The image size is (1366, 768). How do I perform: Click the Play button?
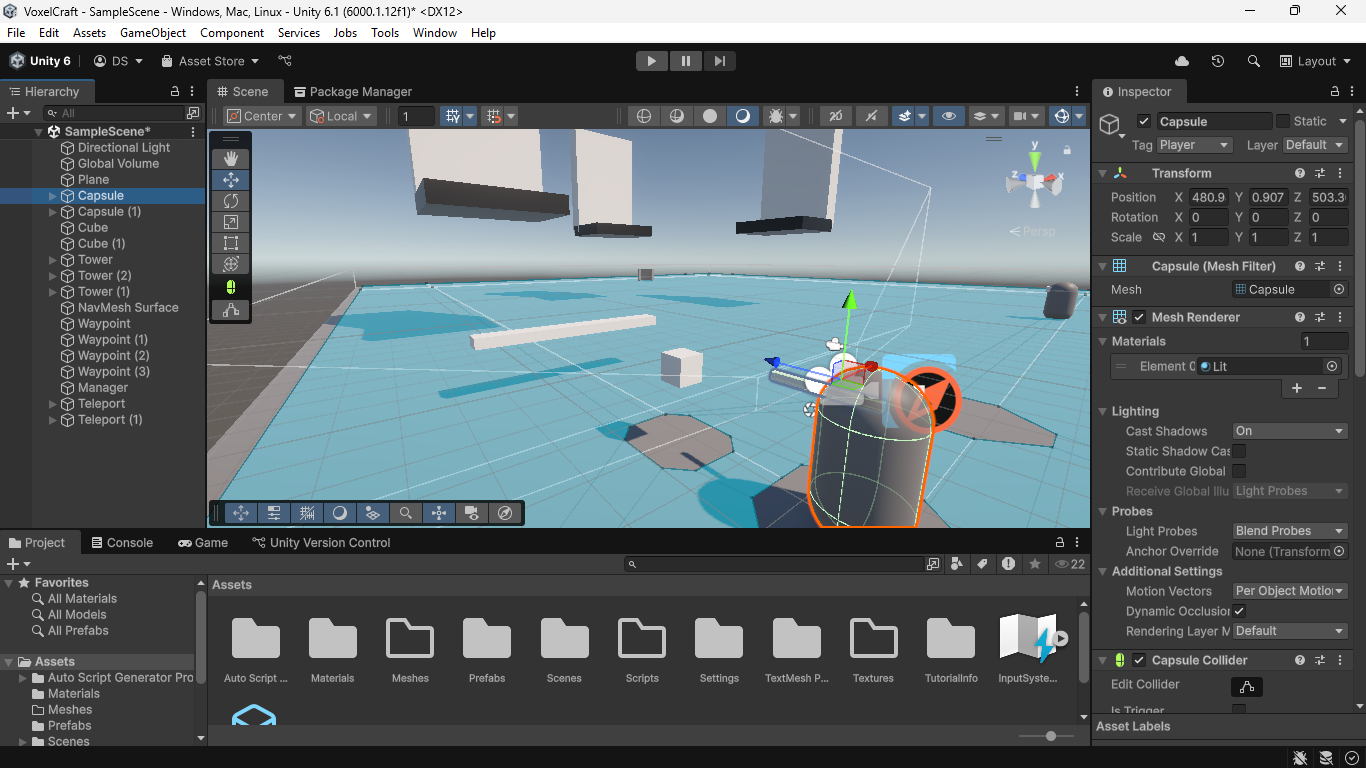point(652,61)
